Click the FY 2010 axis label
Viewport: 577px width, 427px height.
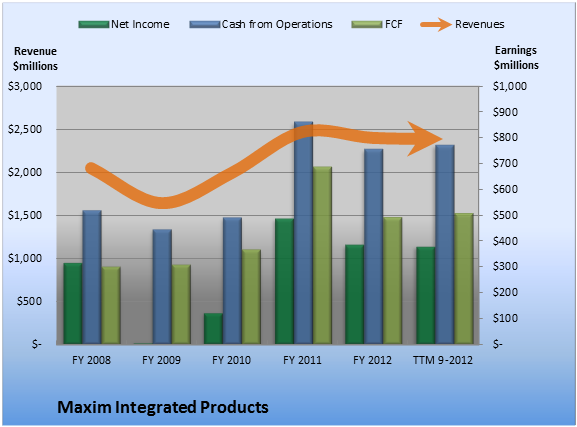(x=231, y=360)
